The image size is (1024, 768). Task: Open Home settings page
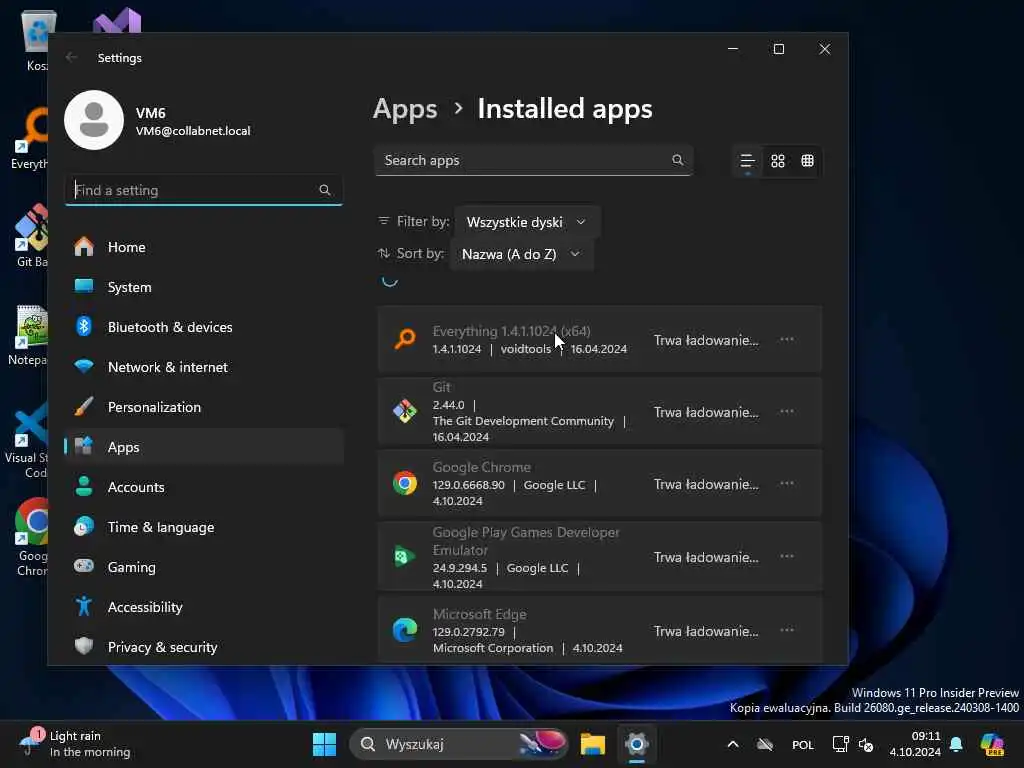(x=204, y=247)
